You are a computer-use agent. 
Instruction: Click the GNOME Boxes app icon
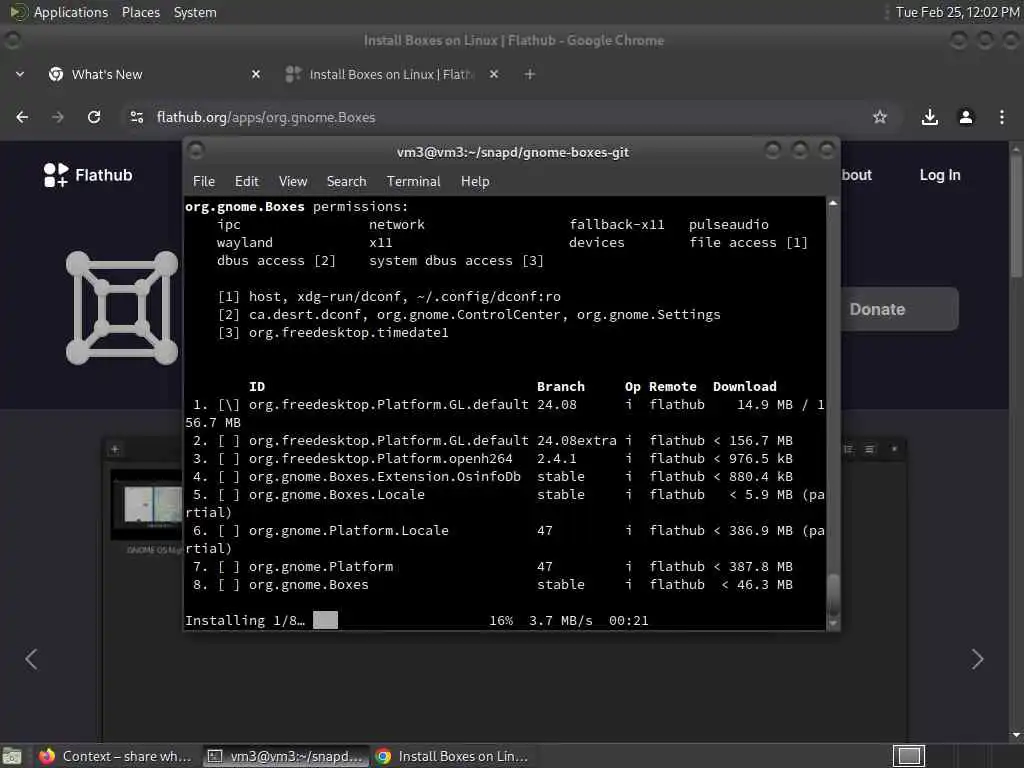[x=122, y=308]
